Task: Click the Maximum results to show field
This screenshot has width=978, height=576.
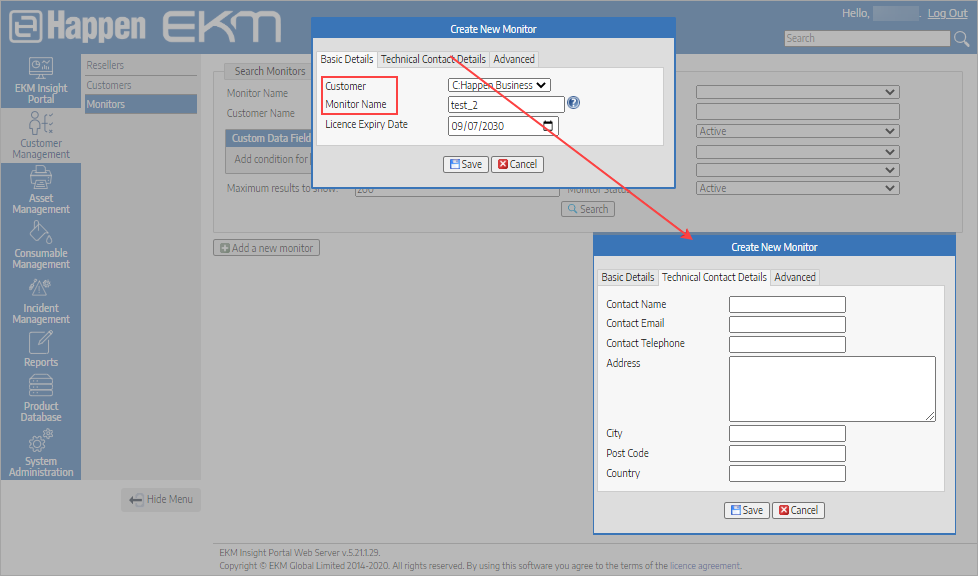Action: click(x=457, y=190)
